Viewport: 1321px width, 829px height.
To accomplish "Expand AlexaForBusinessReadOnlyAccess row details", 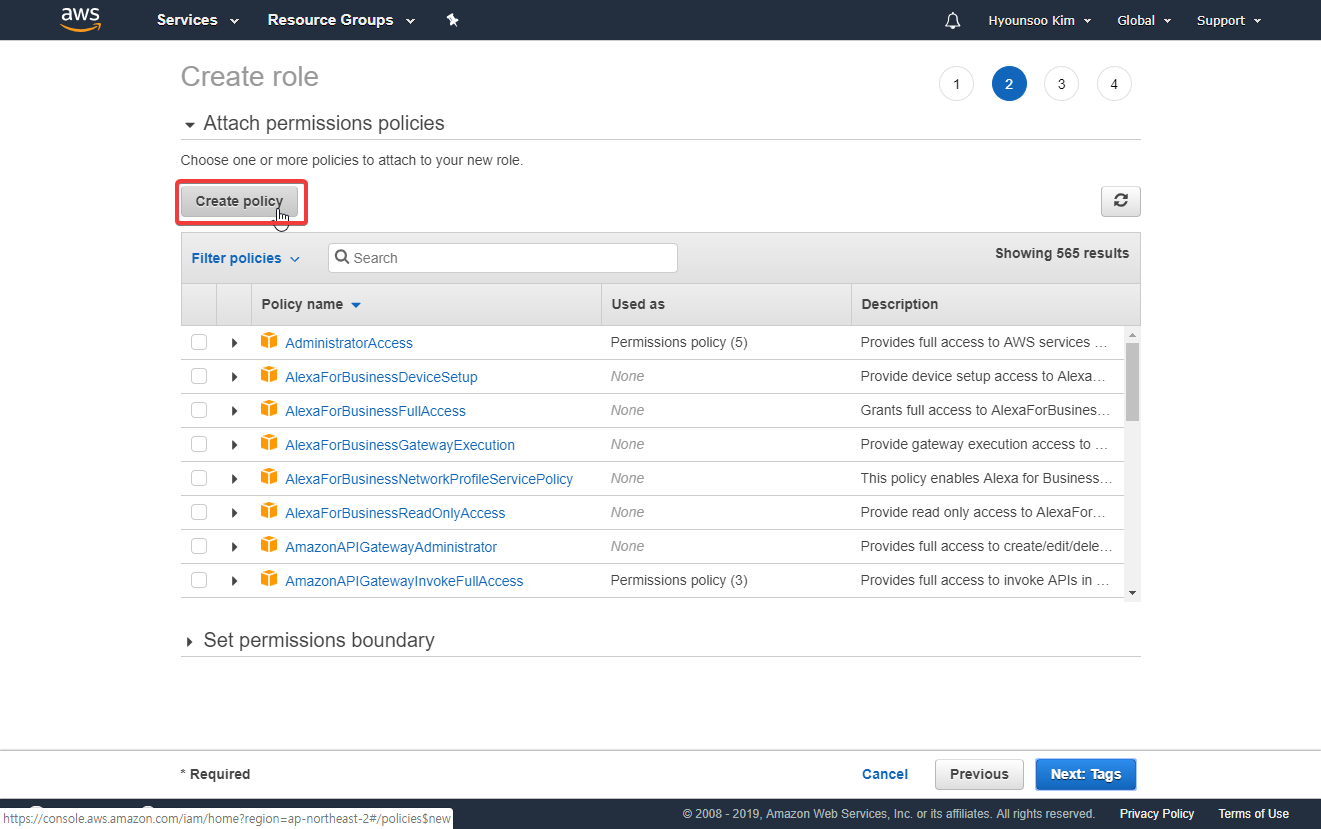I will 234,513.
